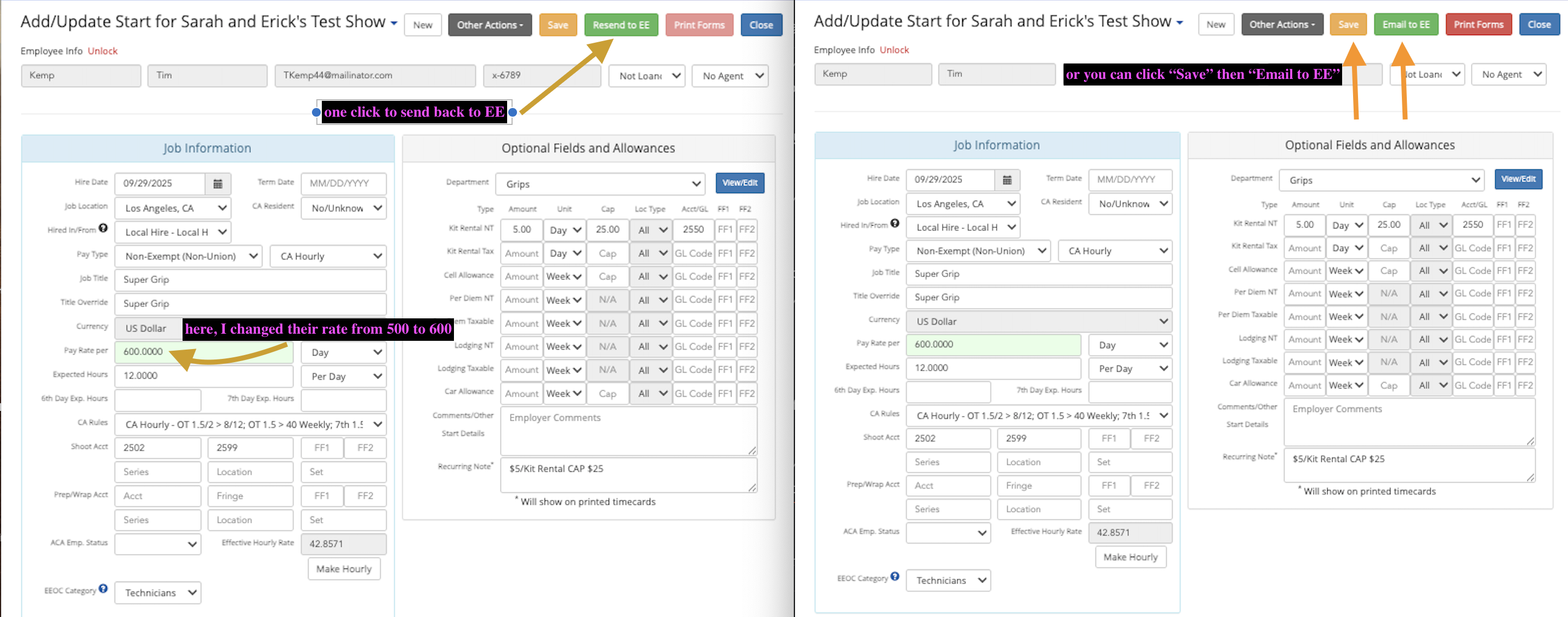Click the Email to EE button

1406,24
